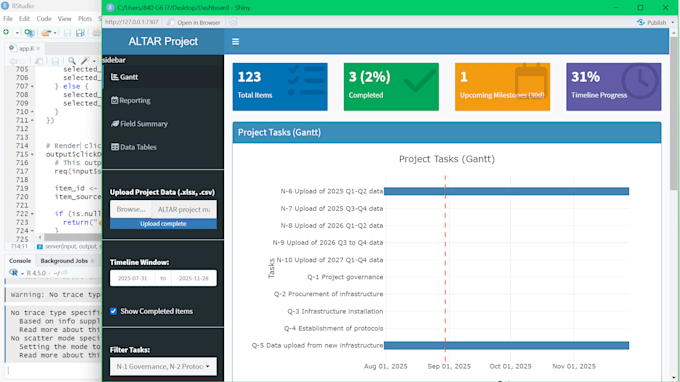The height and width of the screenshot is (382, 680).
Task: Open RStudio Plots menu
Action: click(85, 19)
